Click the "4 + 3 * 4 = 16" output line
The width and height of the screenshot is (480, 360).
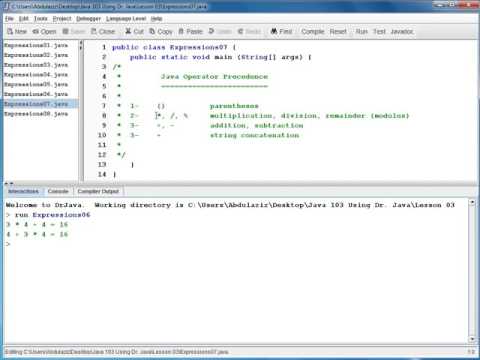[37, 234]
